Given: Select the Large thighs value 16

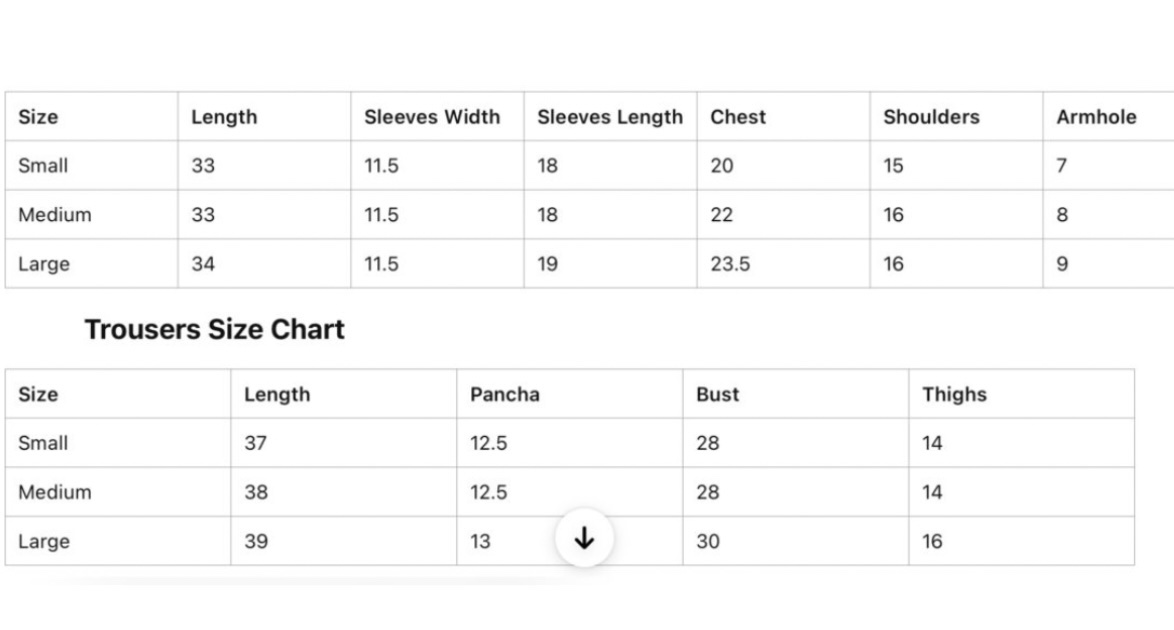Looking at the screenshot, I should [x=932, y=541].
